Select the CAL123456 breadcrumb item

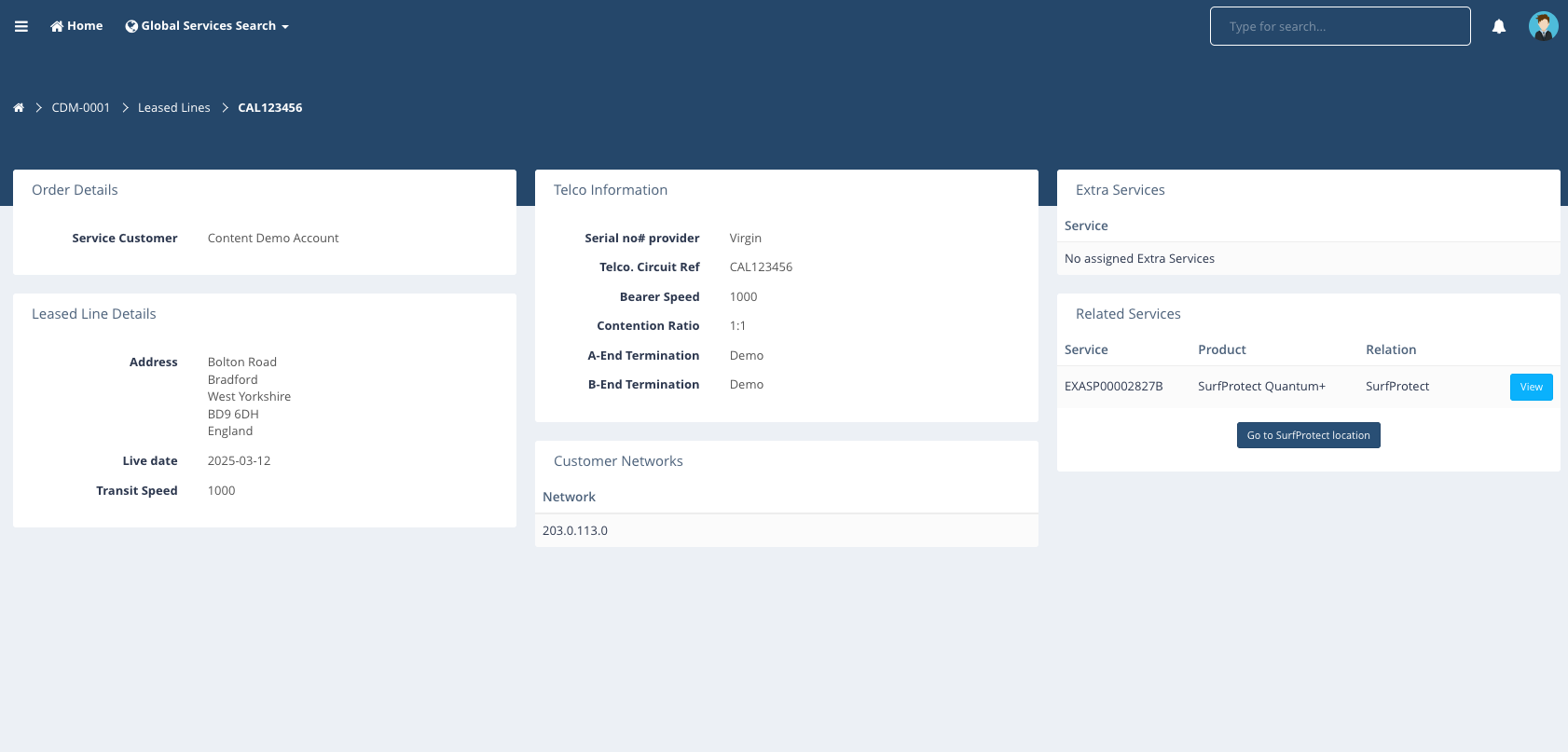coord(269,108)
